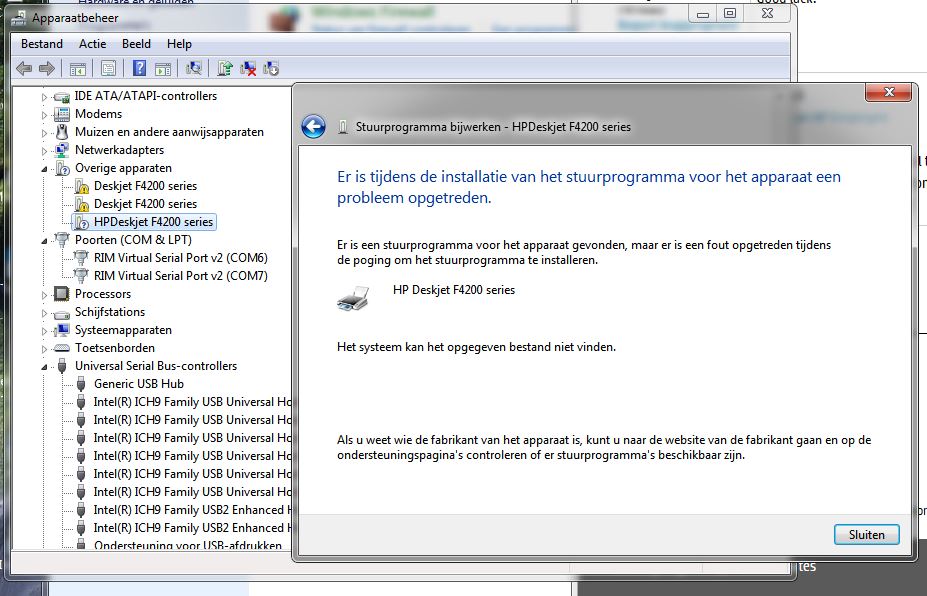This screenshot has height=596, width=927.
Task: Open the Help menu
Action: pyautogui.click(x=179, y=44)
